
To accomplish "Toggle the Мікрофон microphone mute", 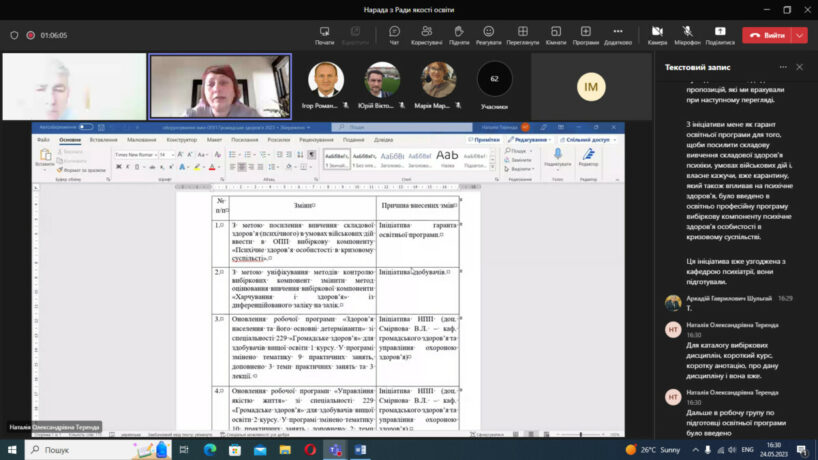I will click(687, 35).
